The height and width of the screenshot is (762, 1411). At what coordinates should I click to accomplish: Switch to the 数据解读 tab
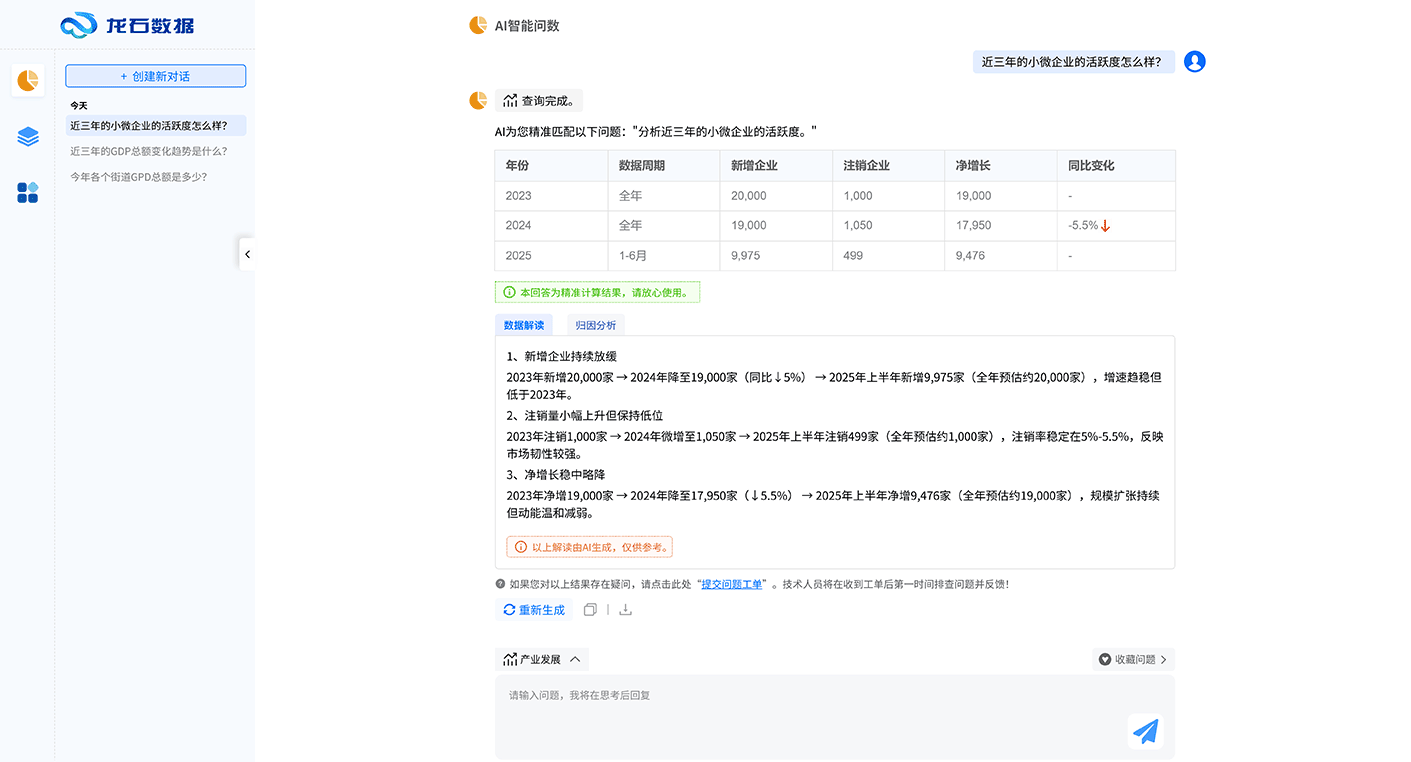(524, 325)
